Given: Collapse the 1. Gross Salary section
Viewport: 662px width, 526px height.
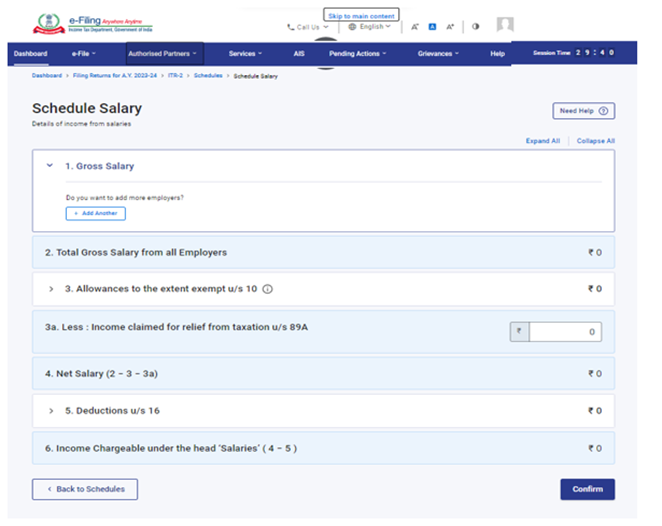Looking at the screenshot, I should tap(50, 166).
